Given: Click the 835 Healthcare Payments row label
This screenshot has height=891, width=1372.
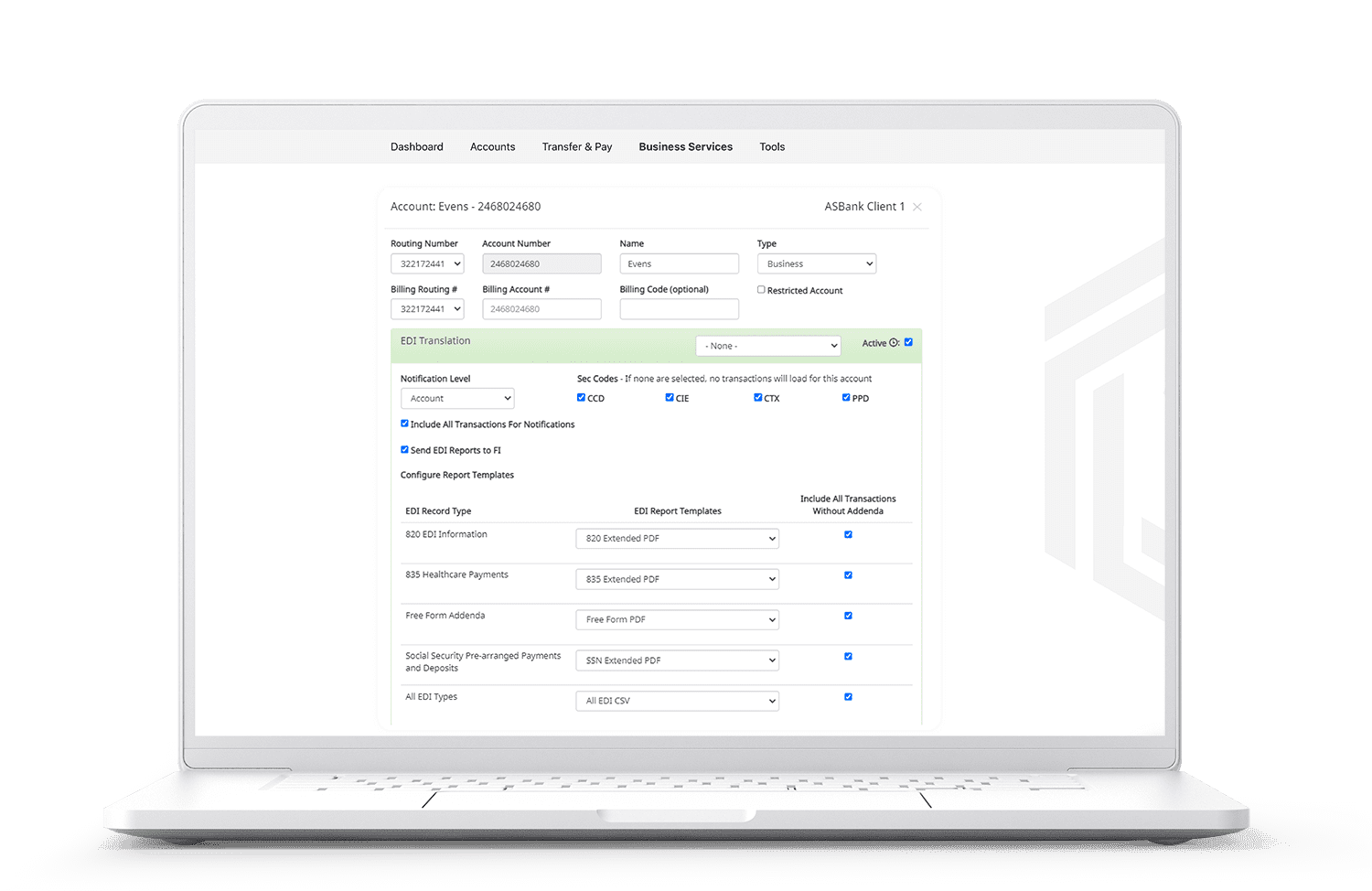Looking at the screenshot, I should 456,574.
